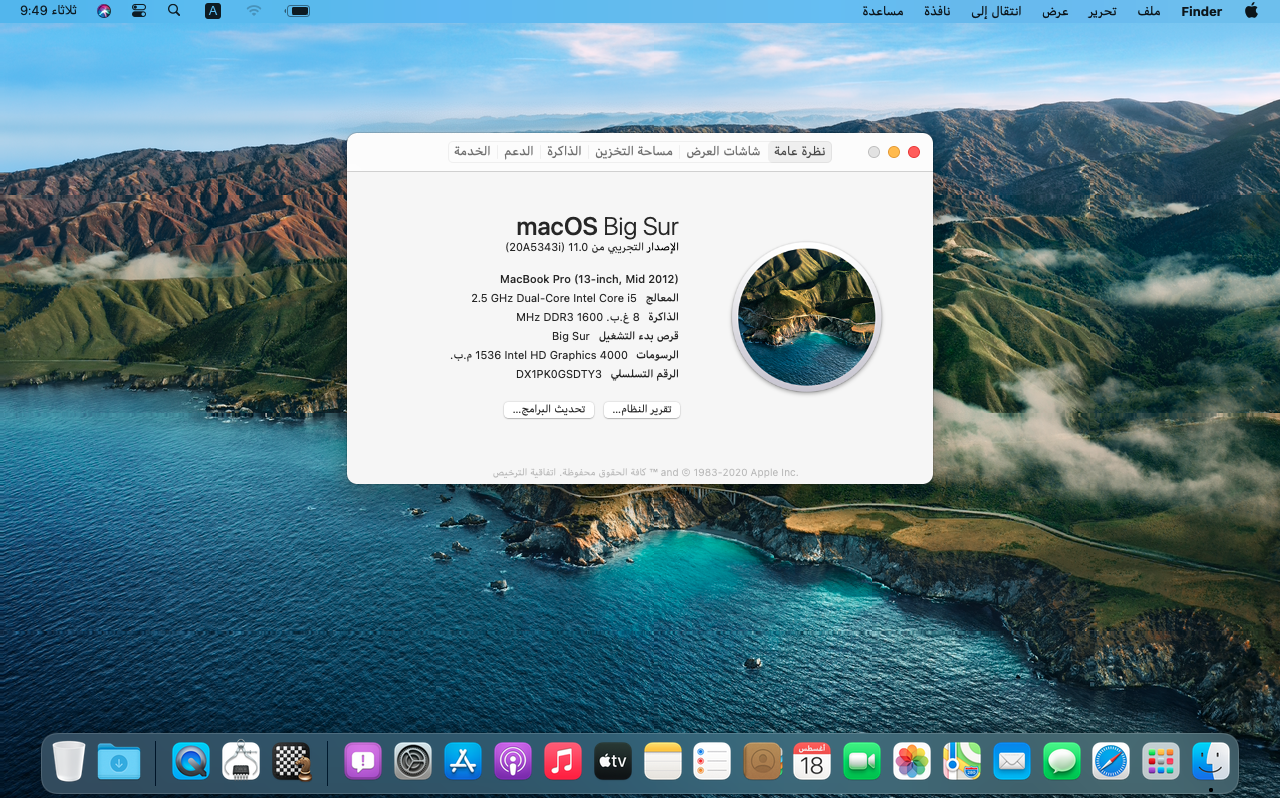Open Finder from the dock
This screenshot has height=798, width=1280.
click(1211, 761)
